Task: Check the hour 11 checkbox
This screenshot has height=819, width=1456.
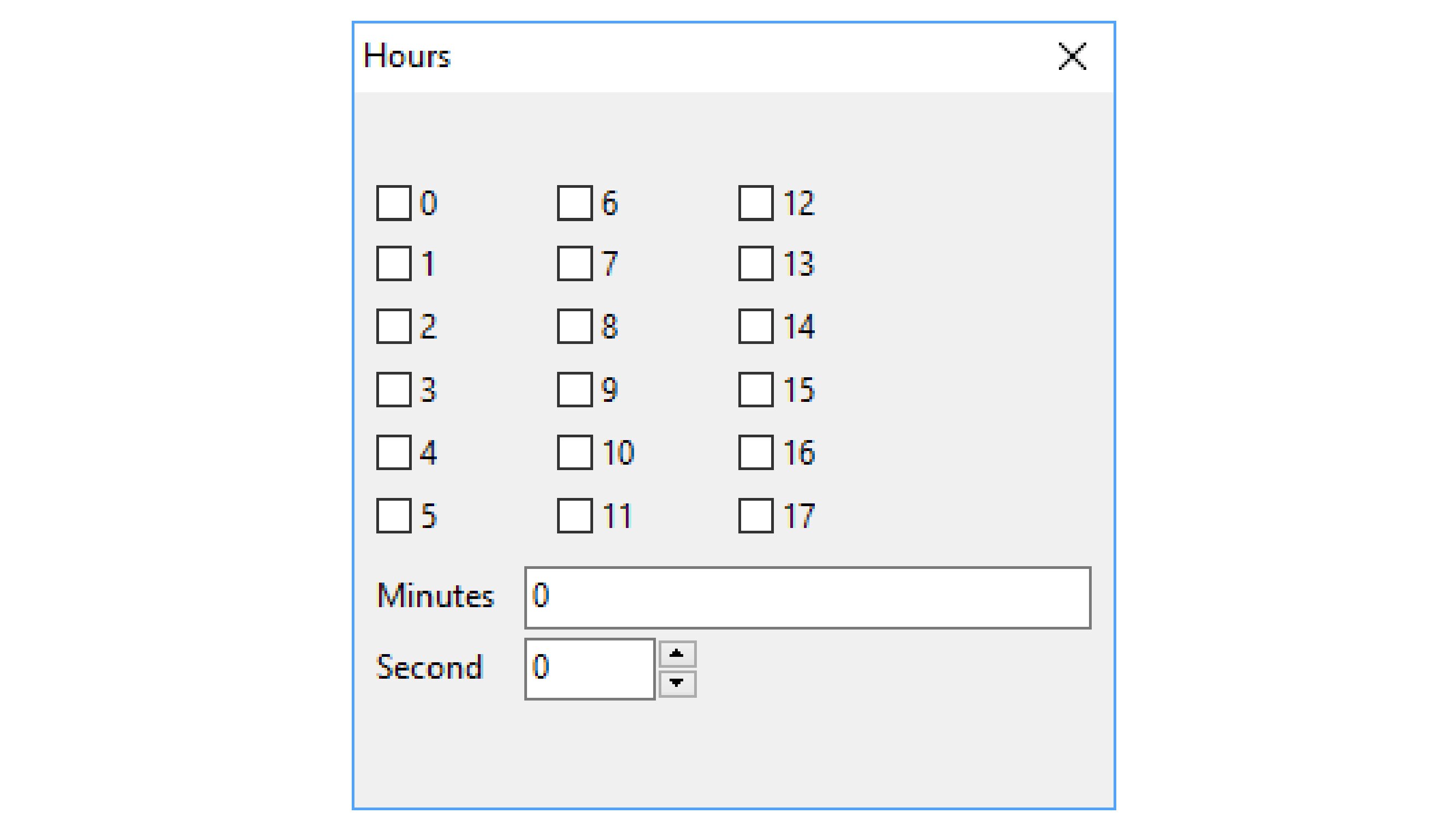Action: (575, 515)
